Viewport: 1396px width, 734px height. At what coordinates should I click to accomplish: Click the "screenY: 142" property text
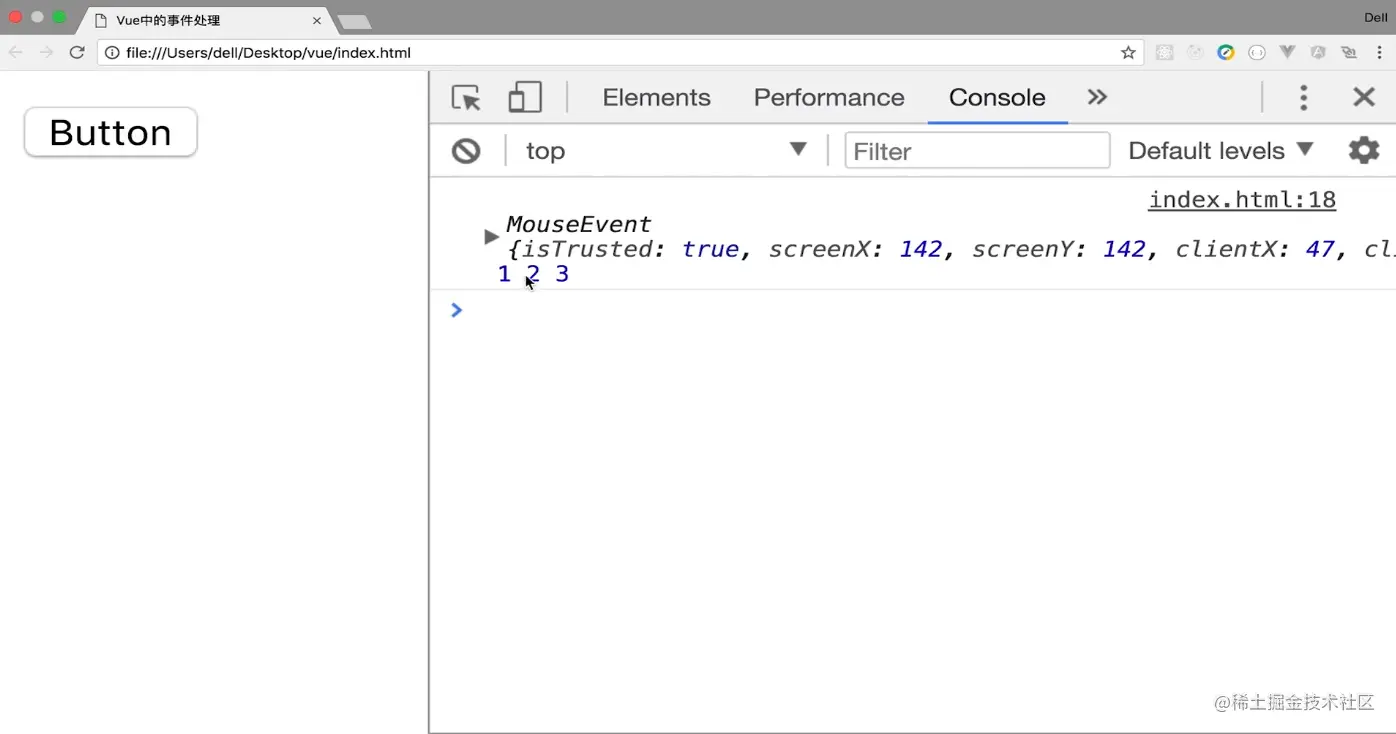[x=1059, y=249]
